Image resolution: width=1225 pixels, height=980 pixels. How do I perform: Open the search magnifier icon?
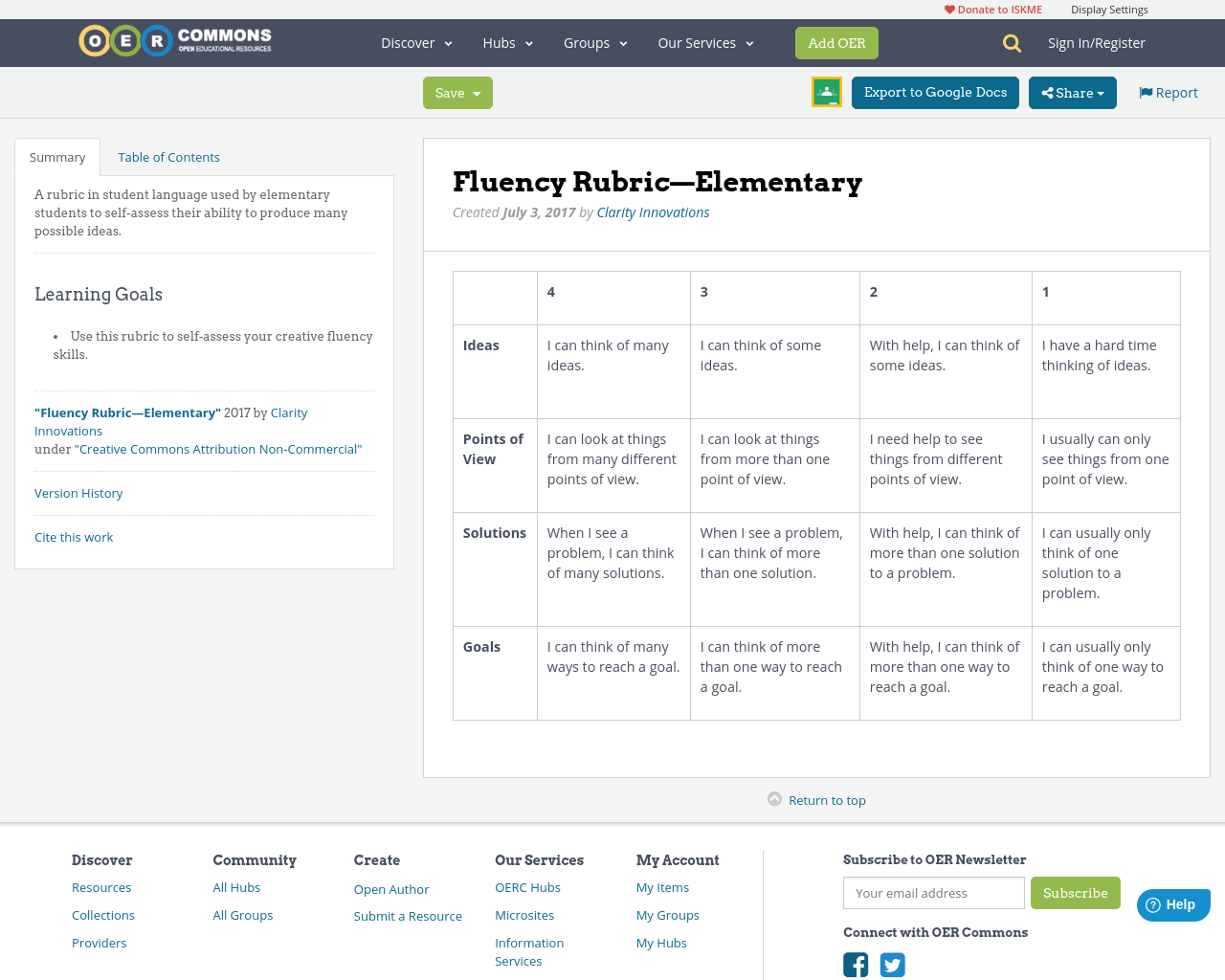[1010, 43]
